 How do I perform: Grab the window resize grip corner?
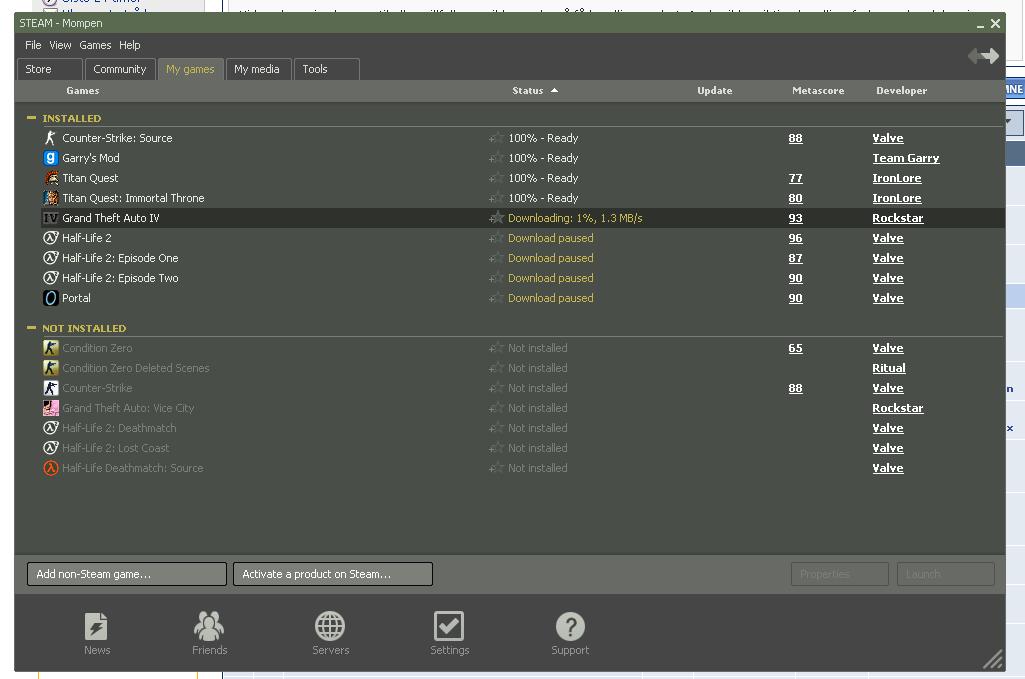(x=993, y=659)
